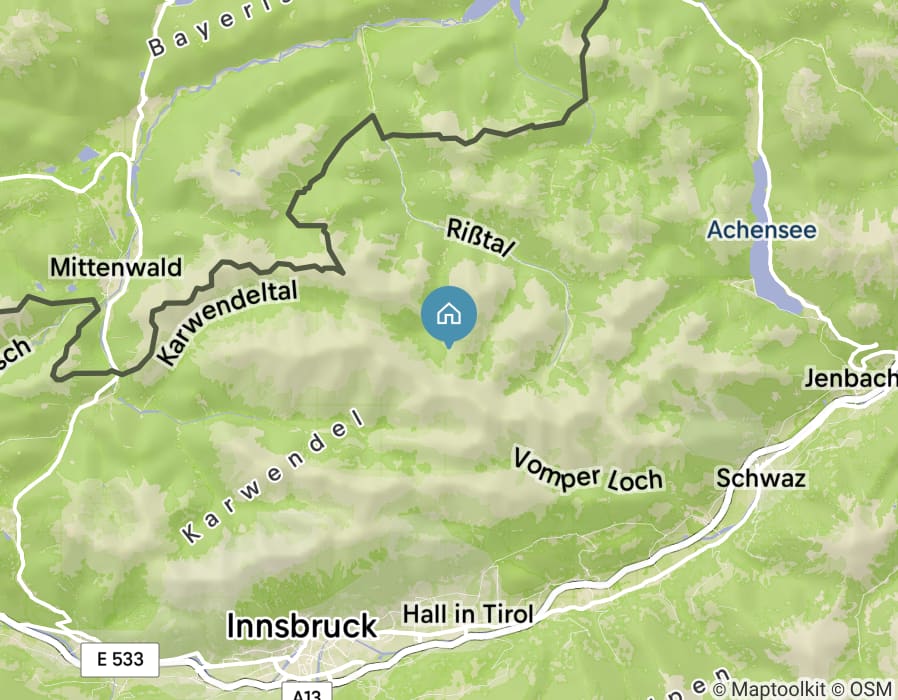898x700 pixels.
Task: Click the Jenbach town label
Action: tap(851, 378)
